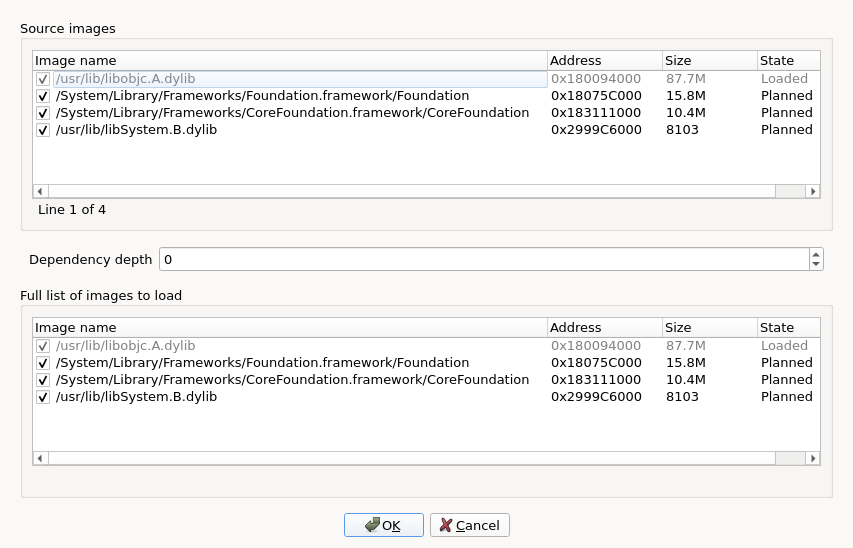Toggle libobjc.A.dylib checkbox in Source images
The height and width of the screenshot is (548, 853).
point(43,79)
